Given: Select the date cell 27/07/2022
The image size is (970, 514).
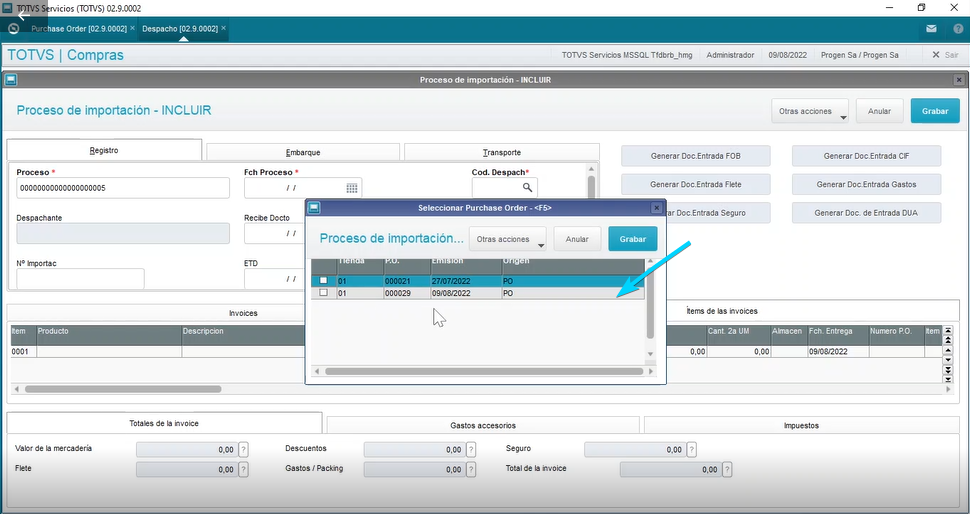Looking at the screenshot, I should (x=466, y=281).
